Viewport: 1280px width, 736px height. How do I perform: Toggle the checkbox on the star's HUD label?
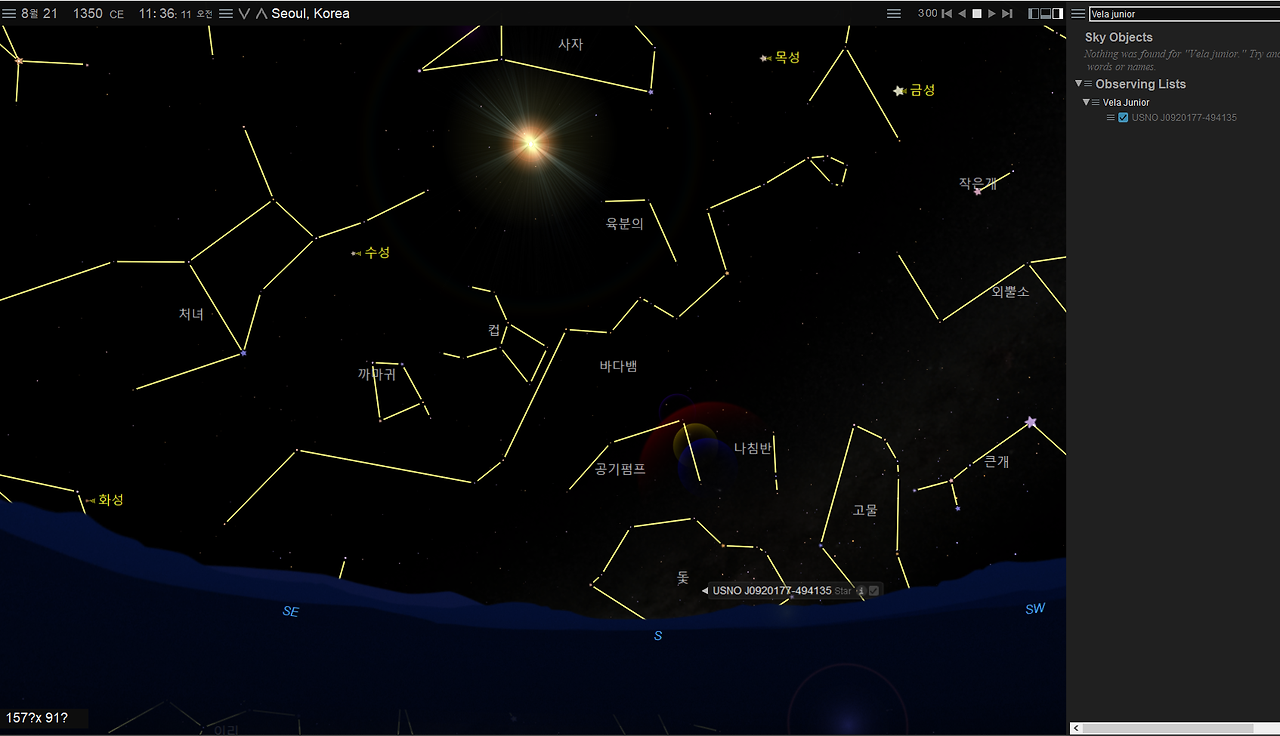(x=874, y=591)
